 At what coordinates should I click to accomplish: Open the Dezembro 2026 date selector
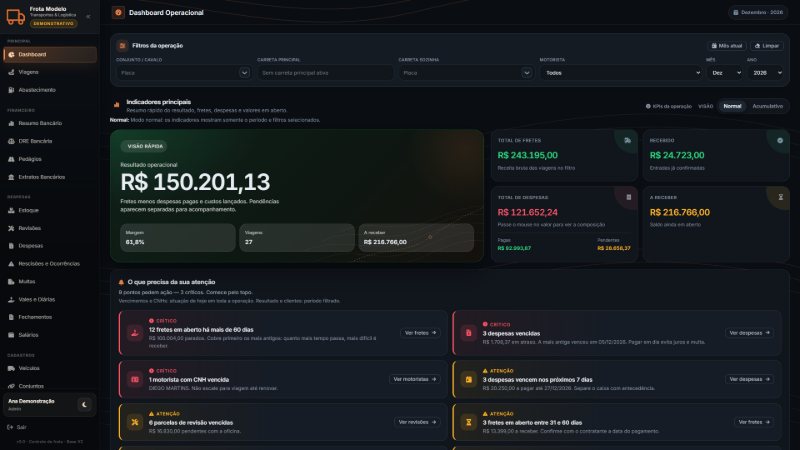[x=758, y=12]
